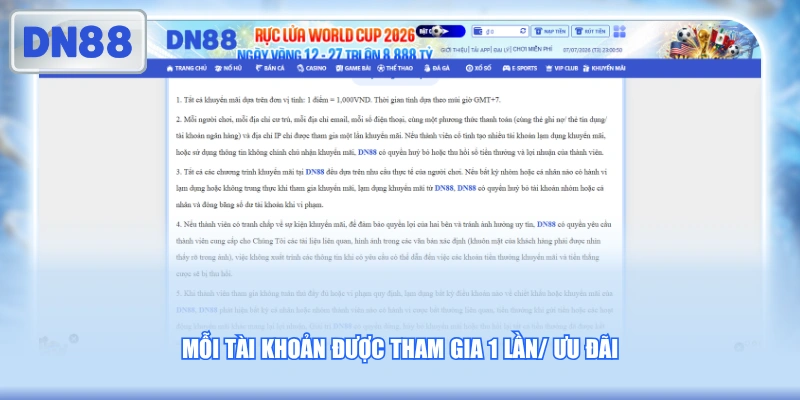Open the XỔ SỐ menu
The image size is (800, 400).
[478, 68]
